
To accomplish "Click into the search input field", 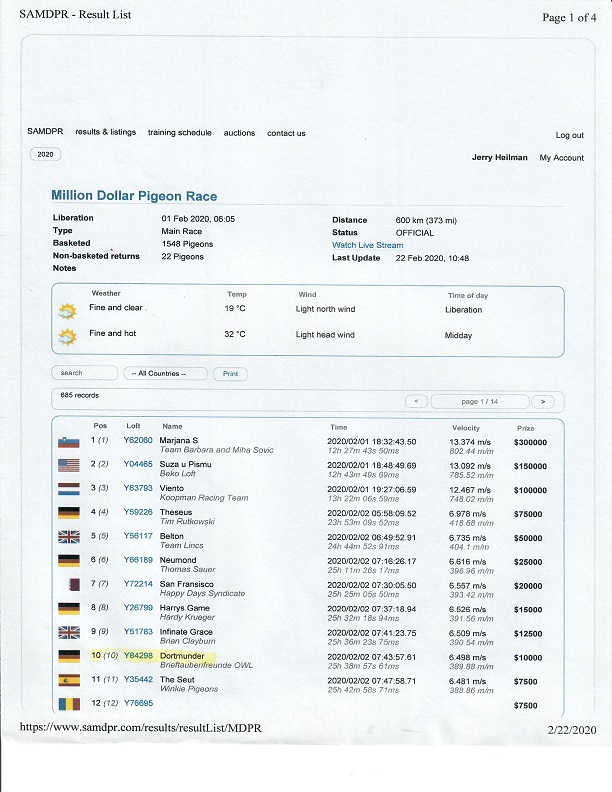I will (83, 373).
